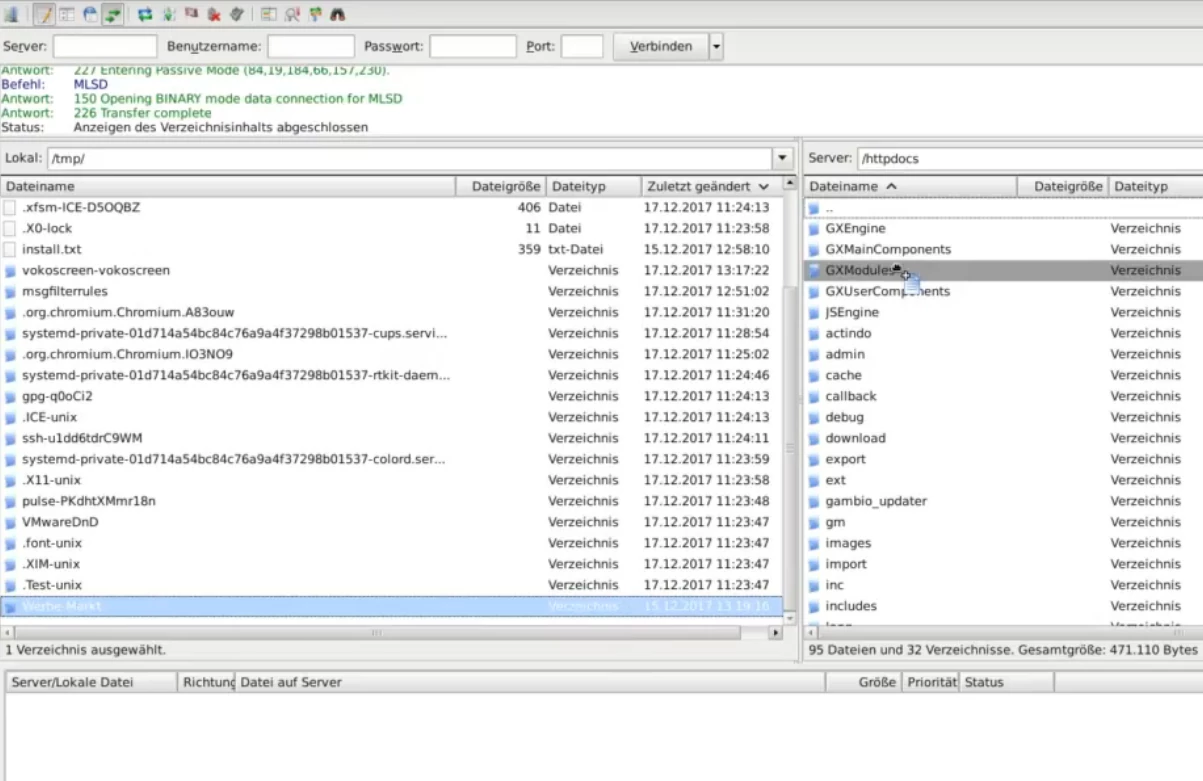The height and width of the screenshot is (781, 1203).
Task: Expand the Lokal path dropdown
Action: (783, 158)
